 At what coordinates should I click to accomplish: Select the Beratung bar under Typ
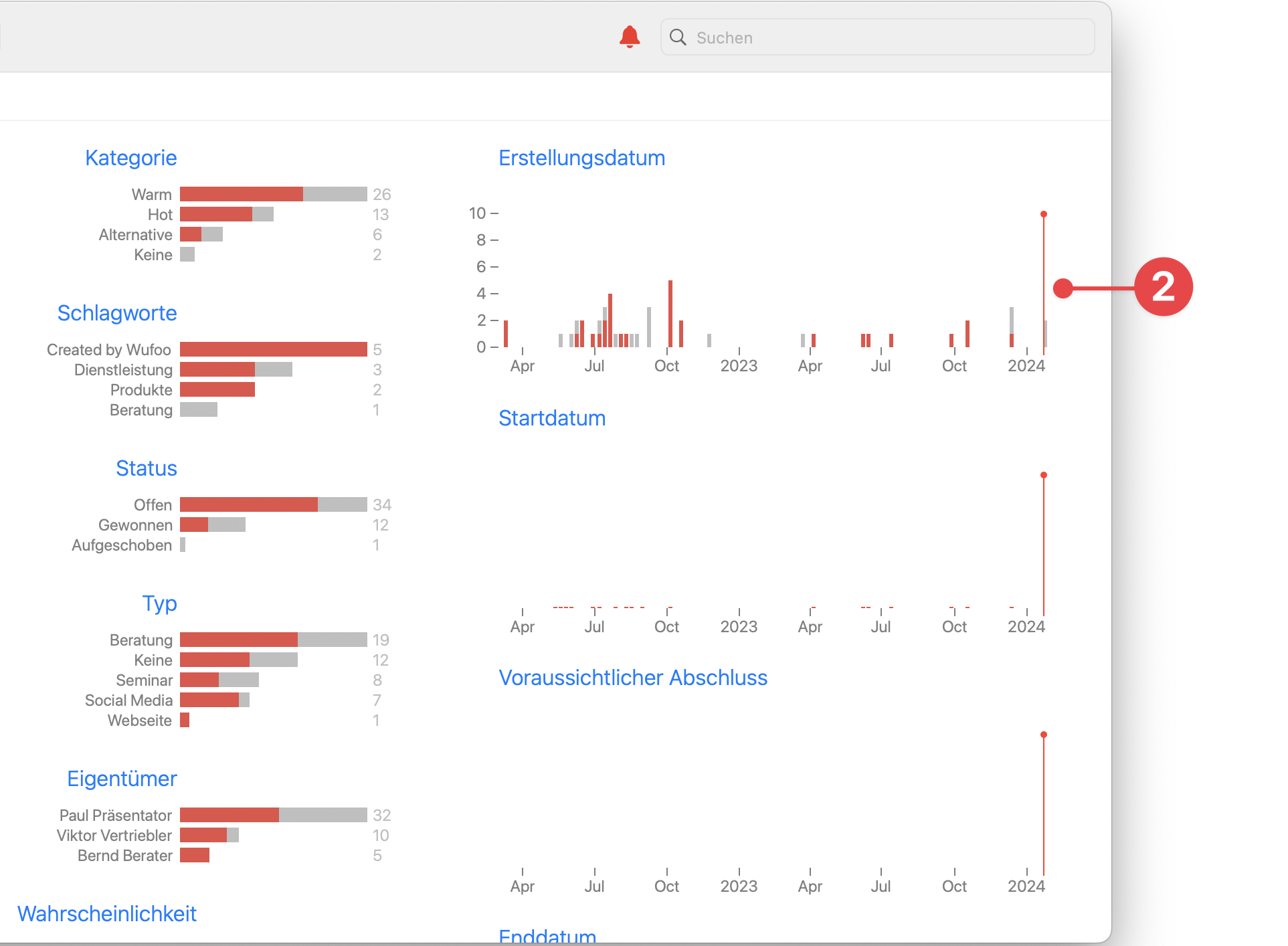coord(273,640)
